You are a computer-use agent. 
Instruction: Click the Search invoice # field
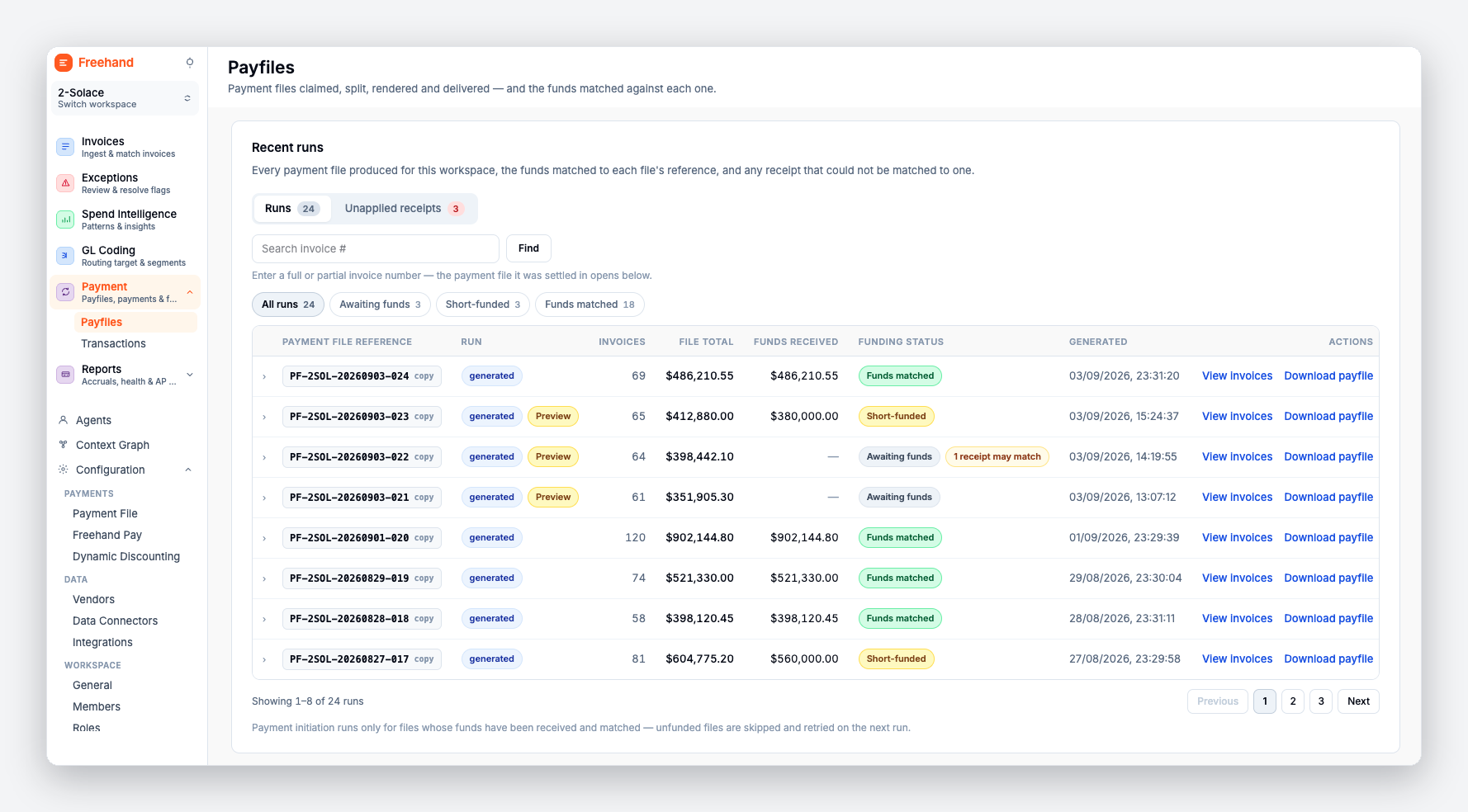[376, 248]
